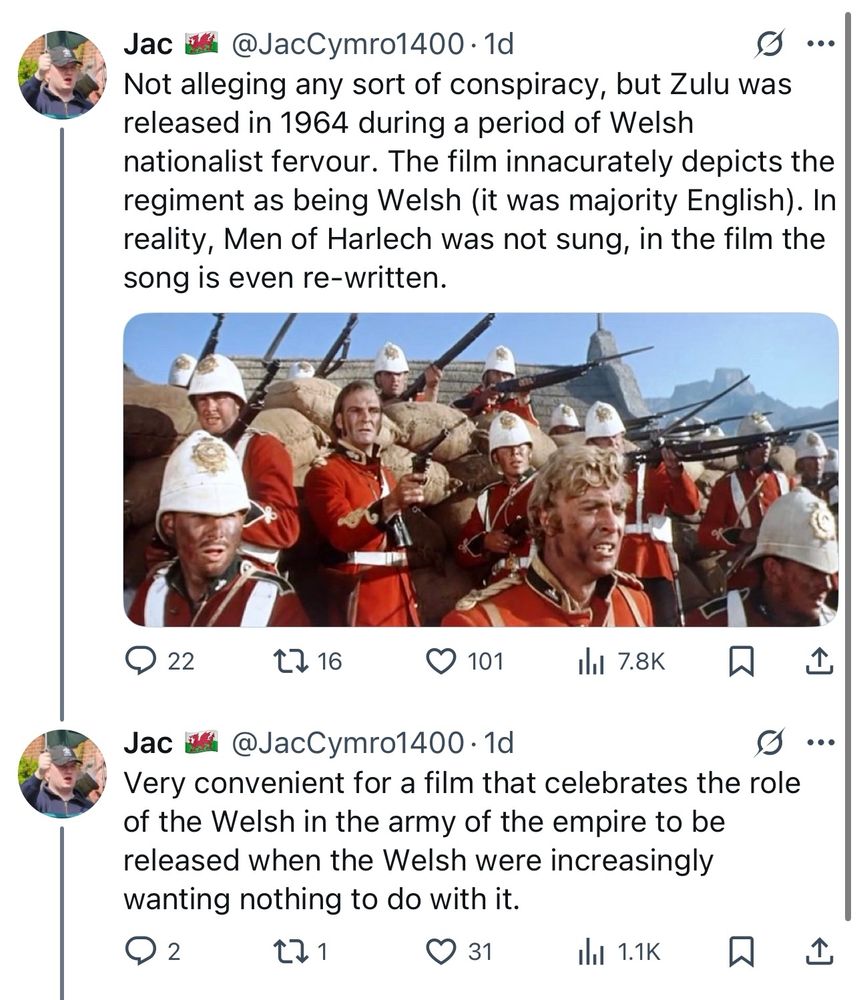The image size is (857, 1000).
Task: View analytics showing 7.8K views
Action: (x=622, y=661)
